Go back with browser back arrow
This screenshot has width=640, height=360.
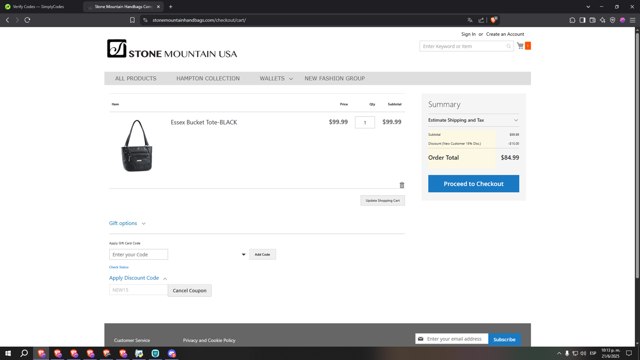pos(7,20)
